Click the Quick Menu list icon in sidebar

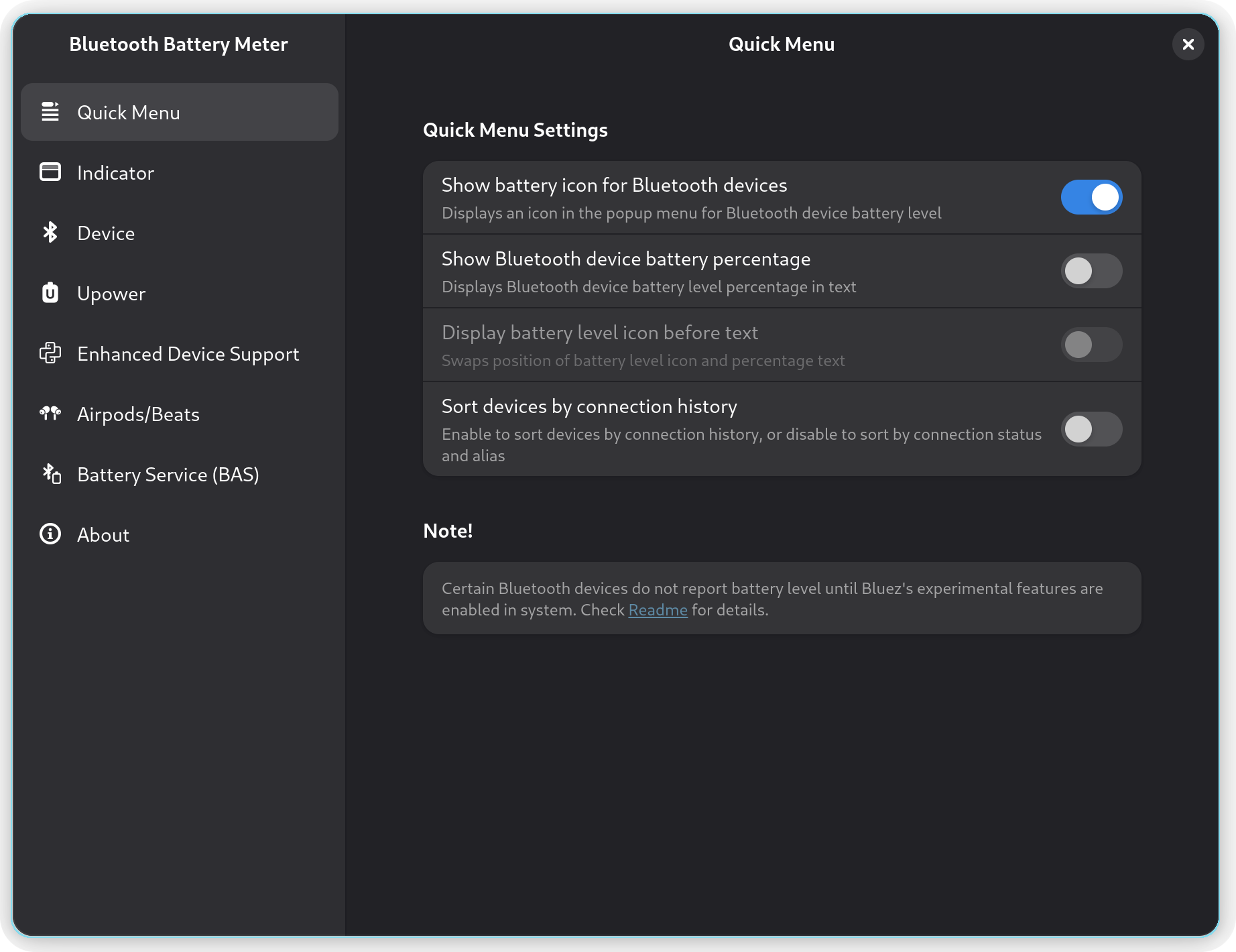(50, 112)
